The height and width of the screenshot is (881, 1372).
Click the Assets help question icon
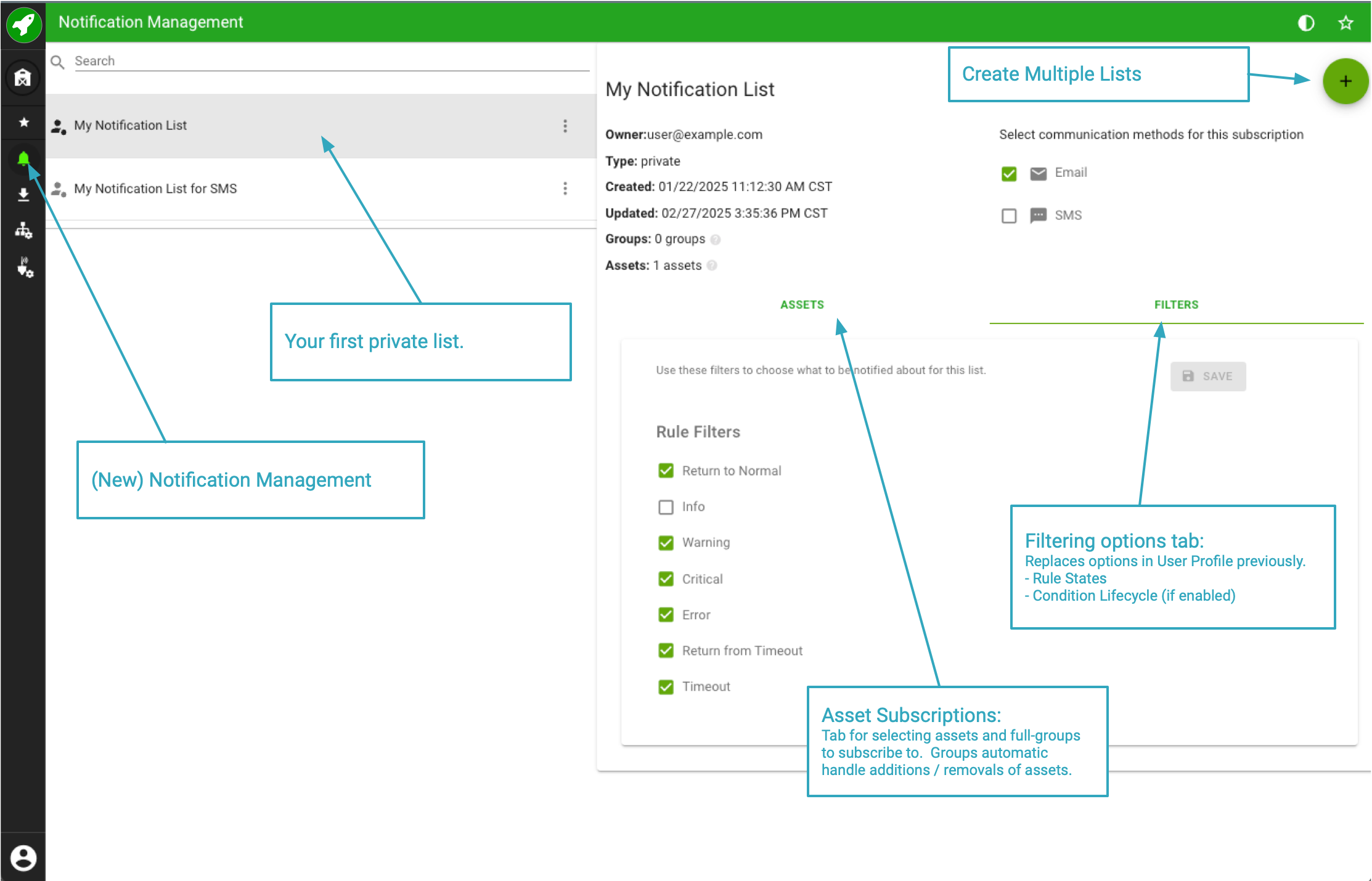pos(712,266)
